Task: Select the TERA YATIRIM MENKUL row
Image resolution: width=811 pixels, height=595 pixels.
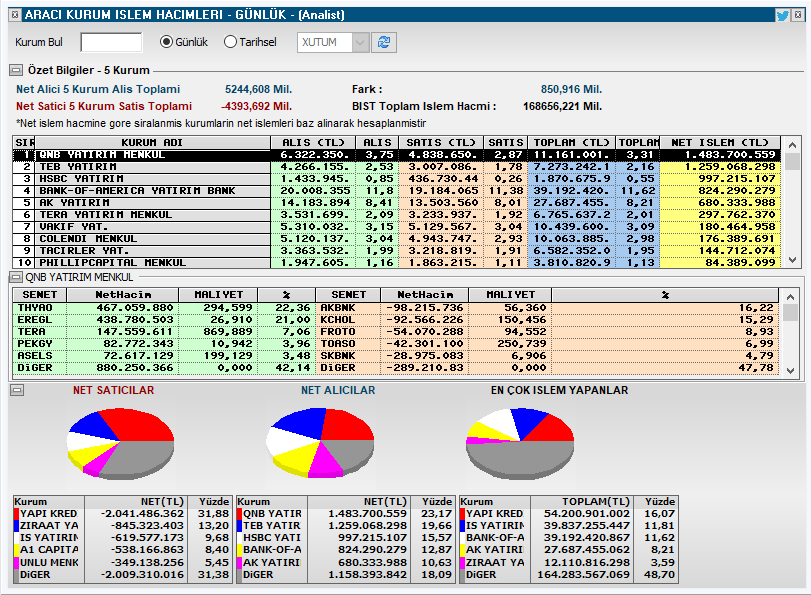Action: point(397,214)
